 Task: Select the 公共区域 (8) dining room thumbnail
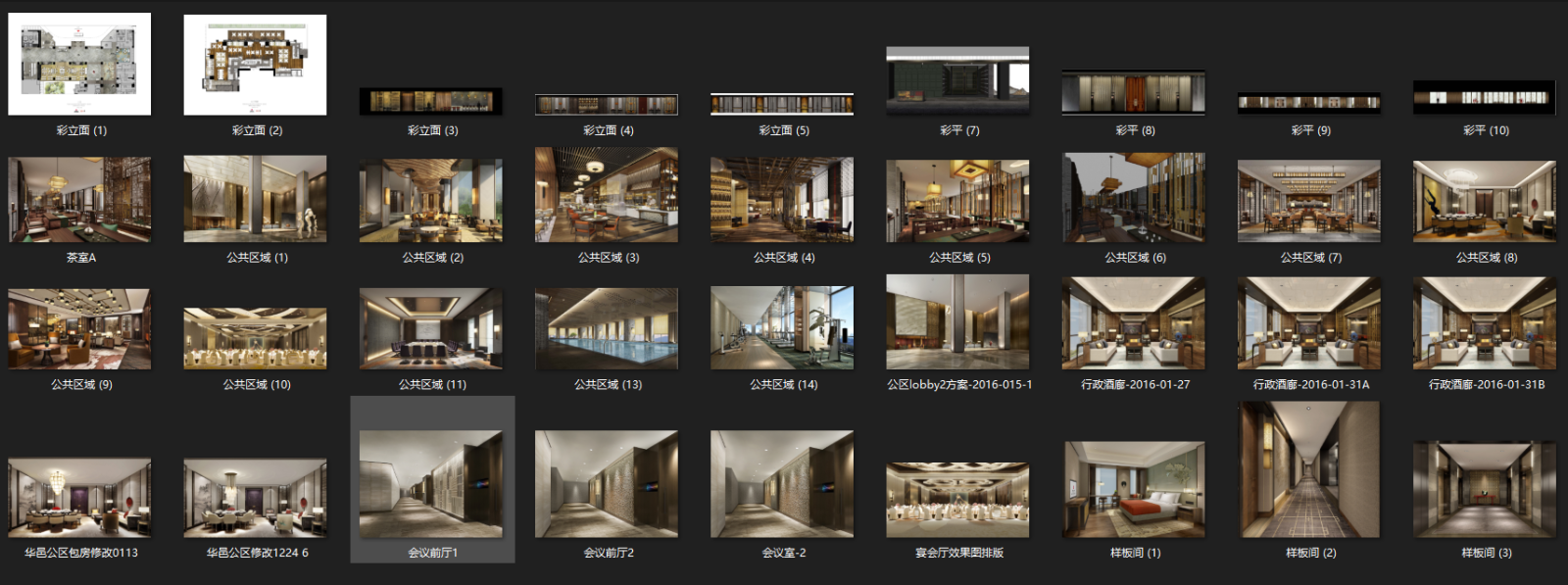(x=1485, y=201)
